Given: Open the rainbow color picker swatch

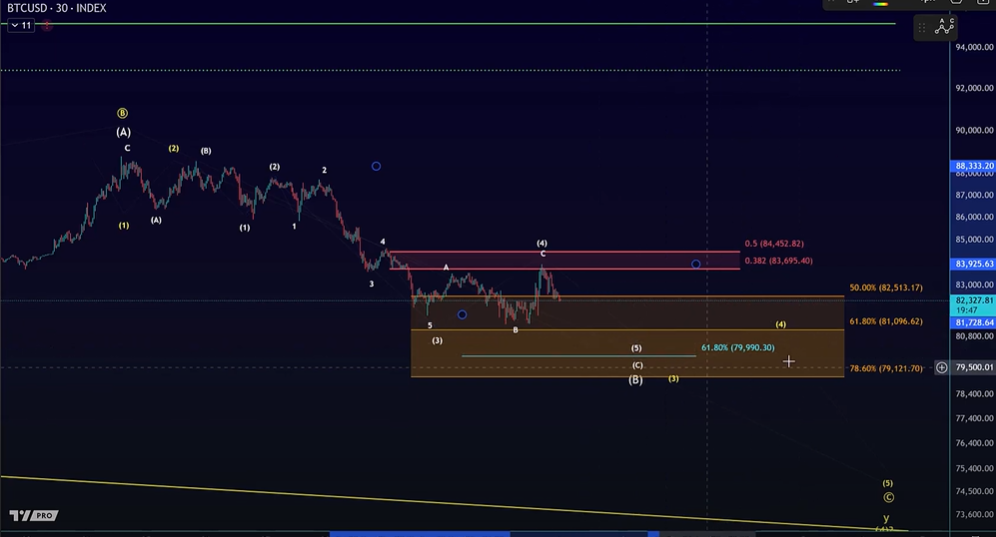Looking at the screenshot, I should point(881,3).
